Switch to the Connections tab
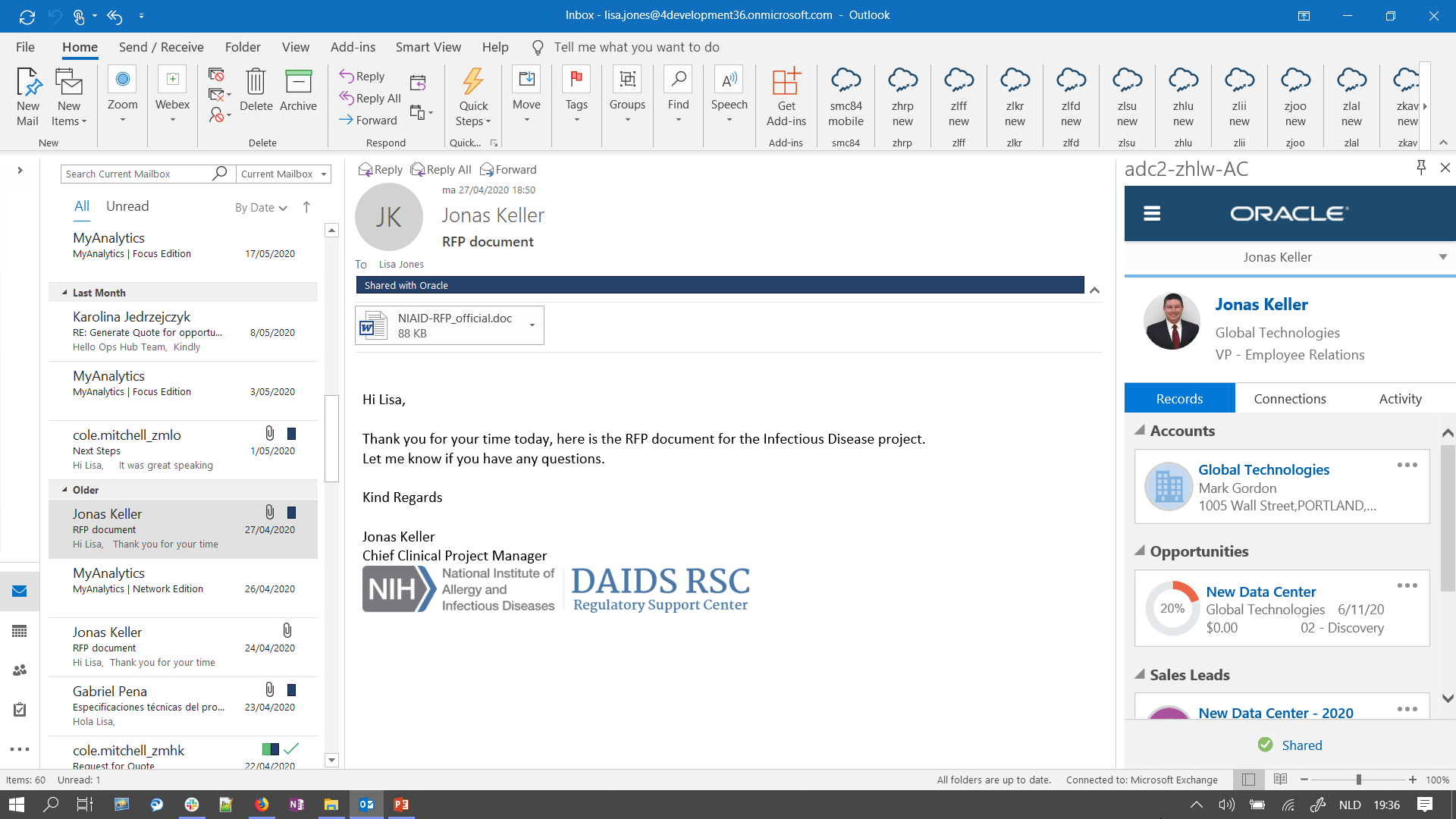1456x819 pixels. pyautogui.click(x=1289, y=399)
